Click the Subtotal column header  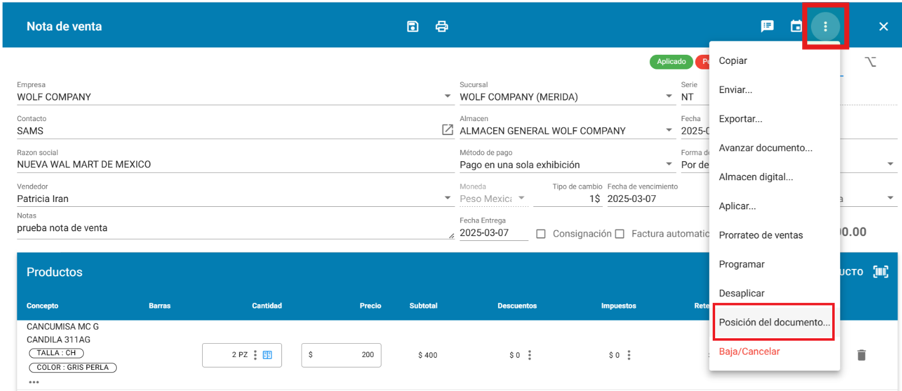click(x=423, y=306)
